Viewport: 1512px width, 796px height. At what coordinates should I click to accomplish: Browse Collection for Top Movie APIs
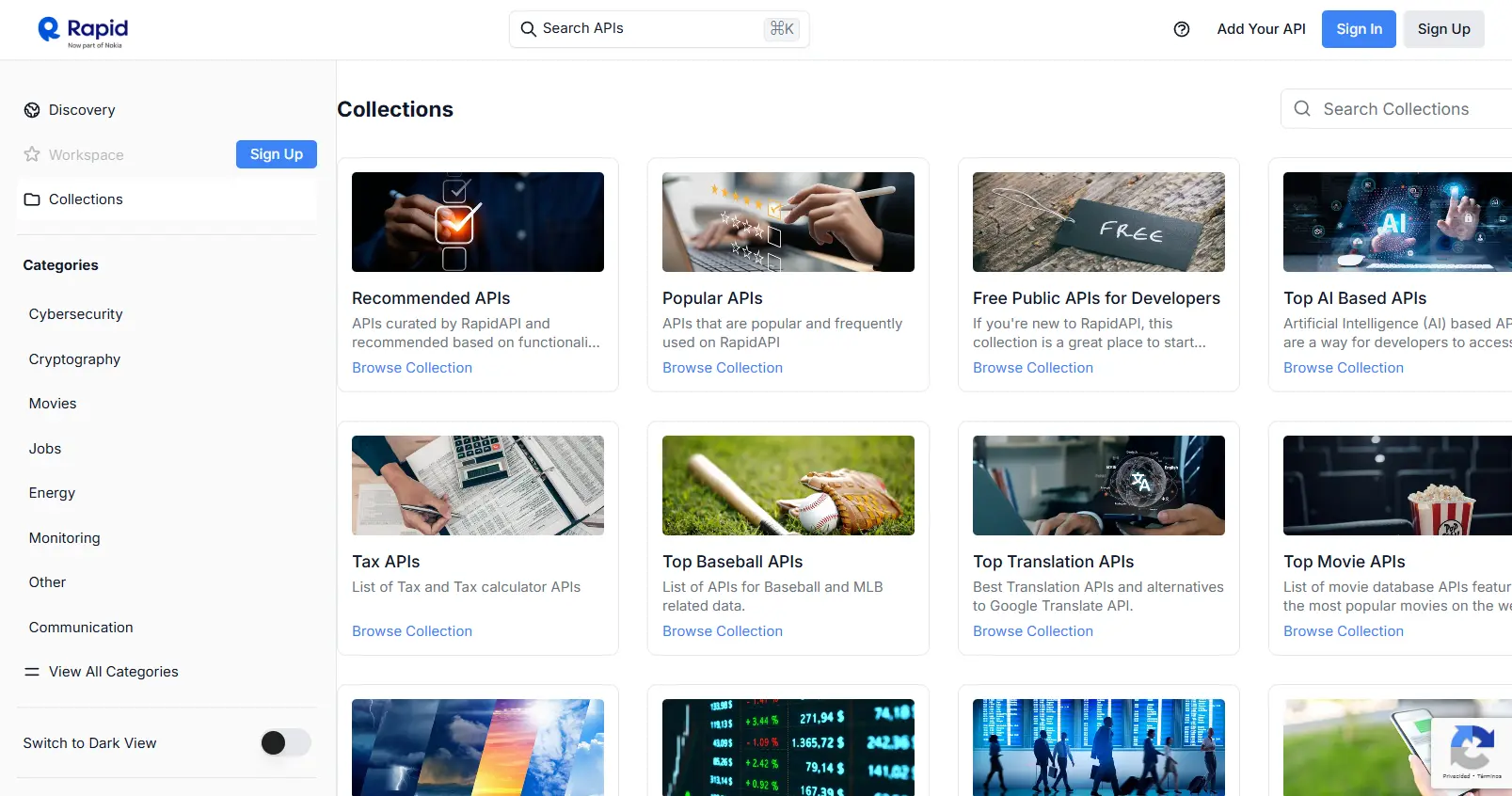[x=1344, y=631]
